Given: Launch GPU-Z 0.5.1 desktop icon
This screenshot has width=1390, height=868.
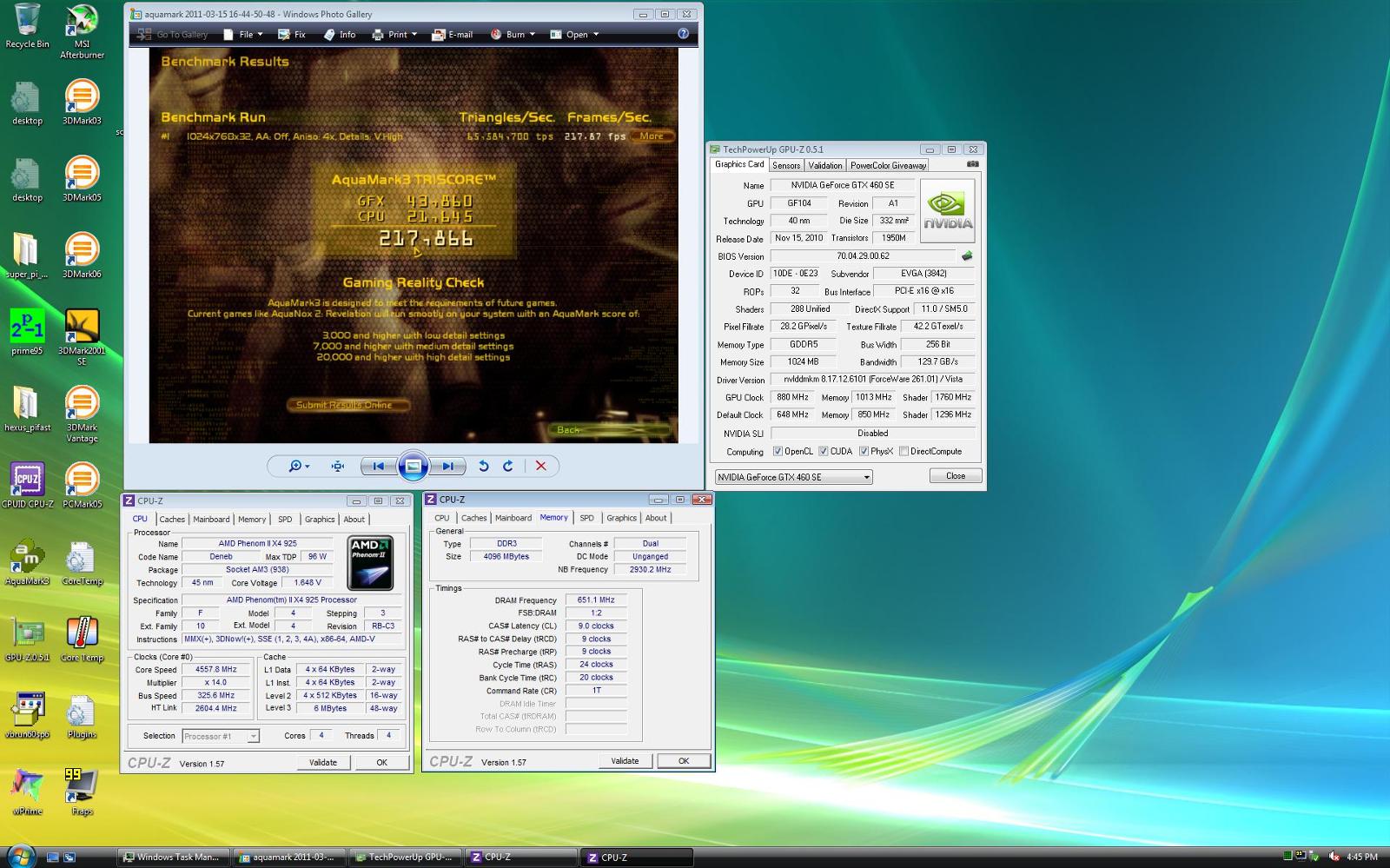Looking at the screenshot, I should 27,639.
